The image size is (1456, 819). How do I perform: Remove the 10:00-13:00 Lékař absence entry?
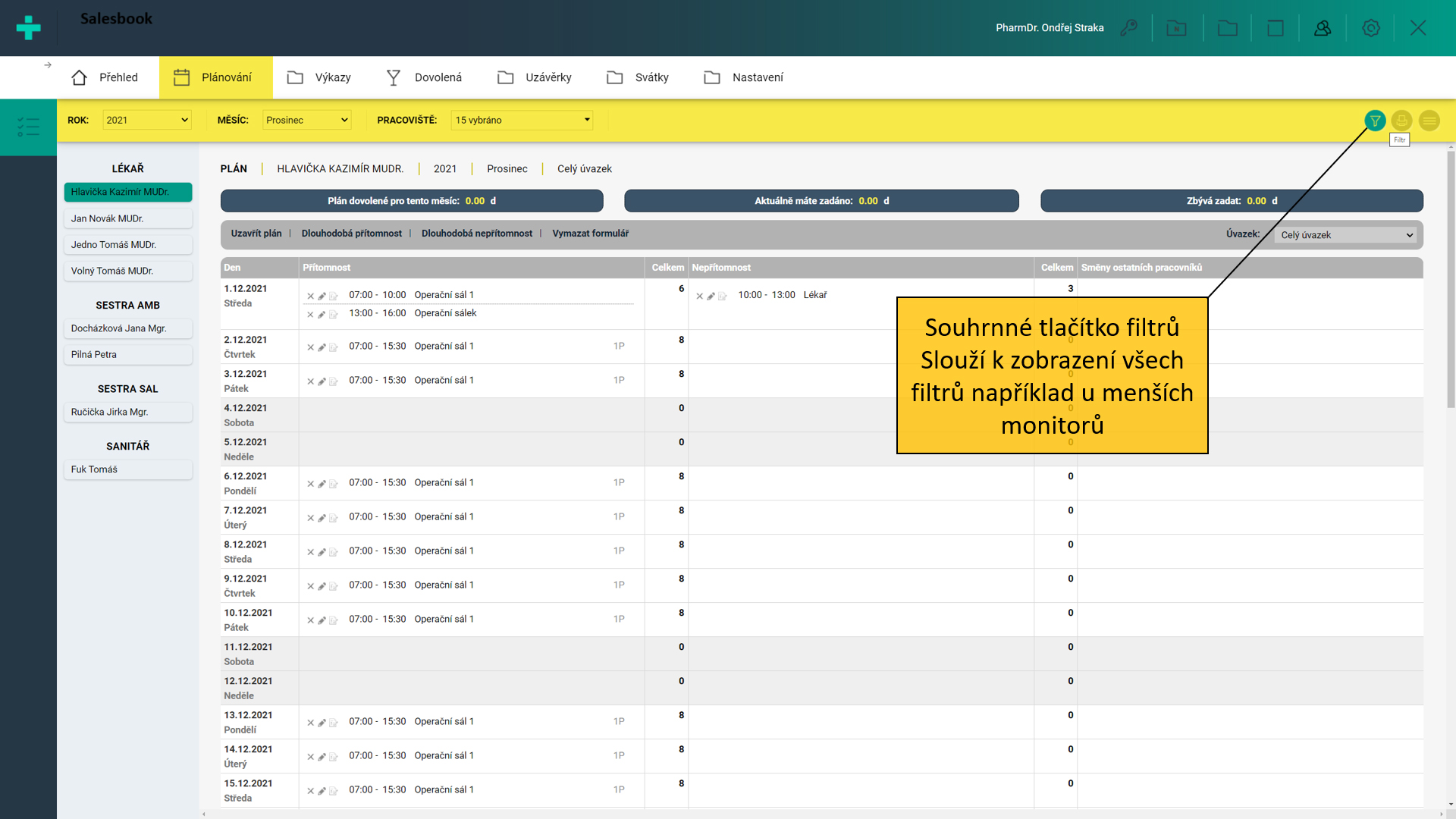point(699,296)
